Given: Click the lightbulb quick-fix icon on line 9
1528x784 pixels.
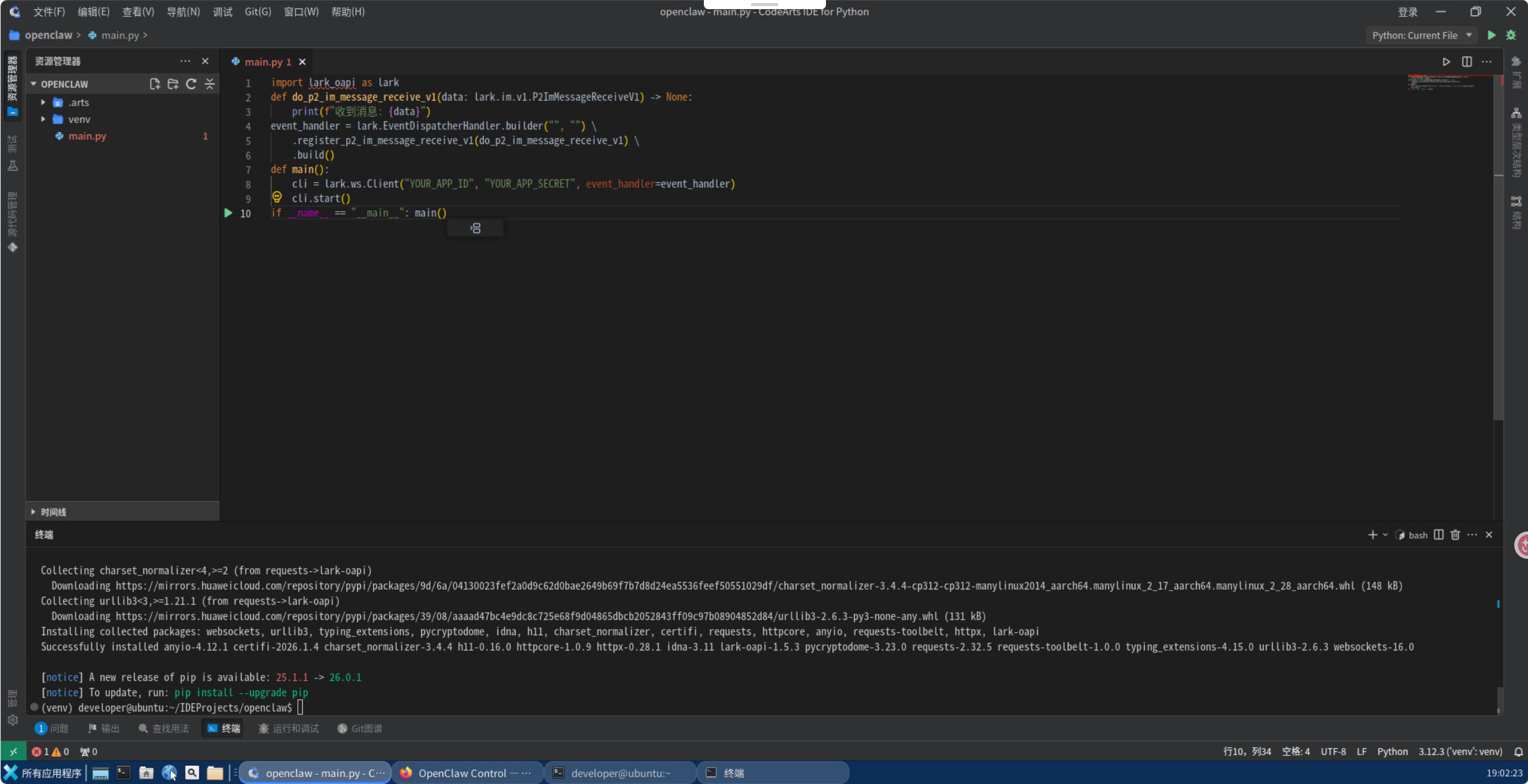Looking at the screenshot, I should [x=277, y=197].
